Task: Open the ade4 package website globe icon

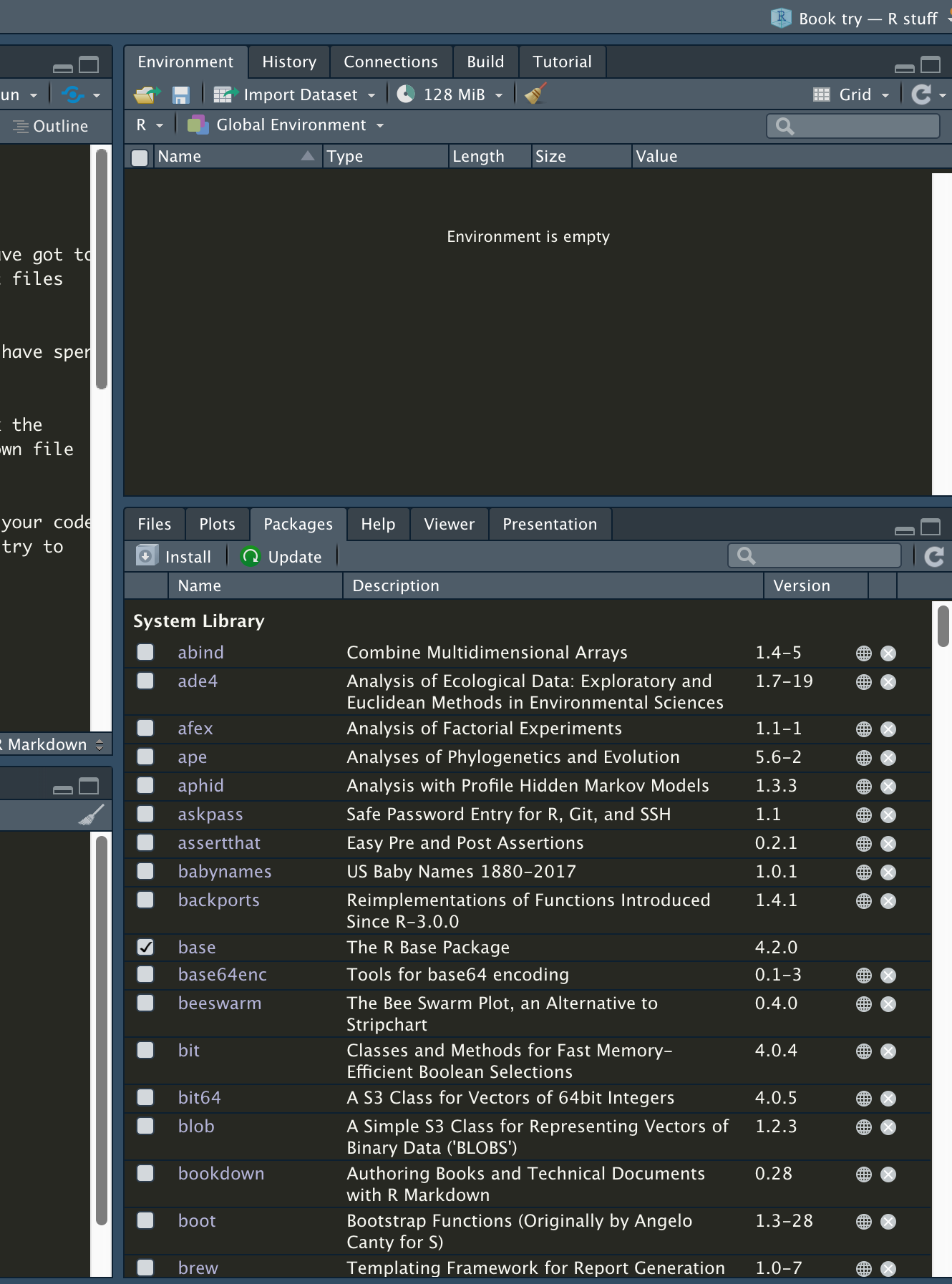Action: (x=864, y=682)
